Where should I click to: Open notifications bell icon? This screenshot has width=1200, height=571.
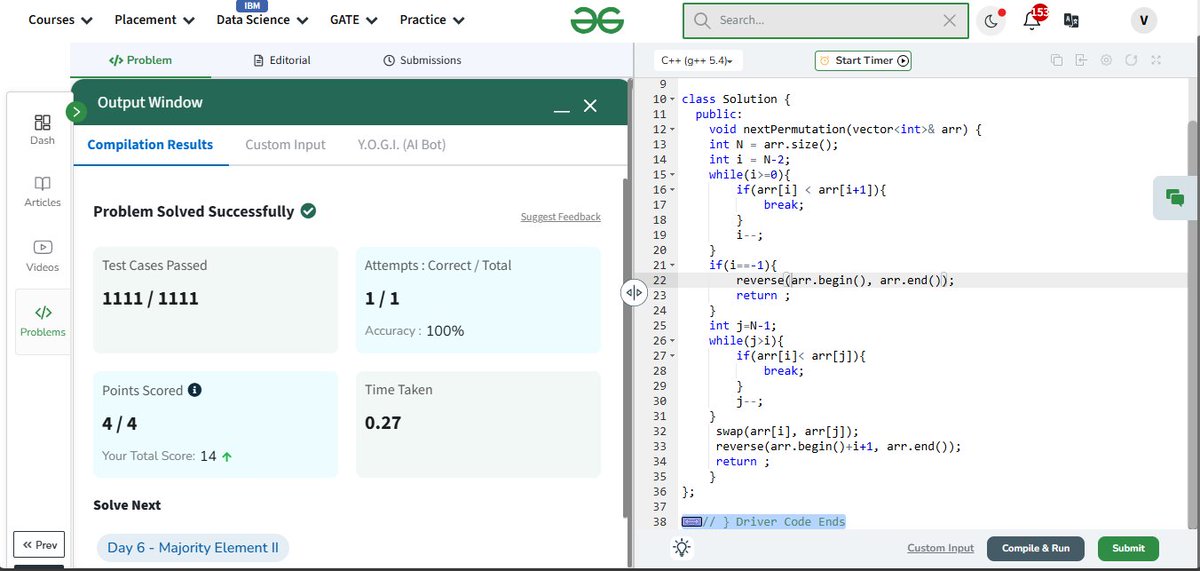pyautogui.click(x=1032, y=20)
